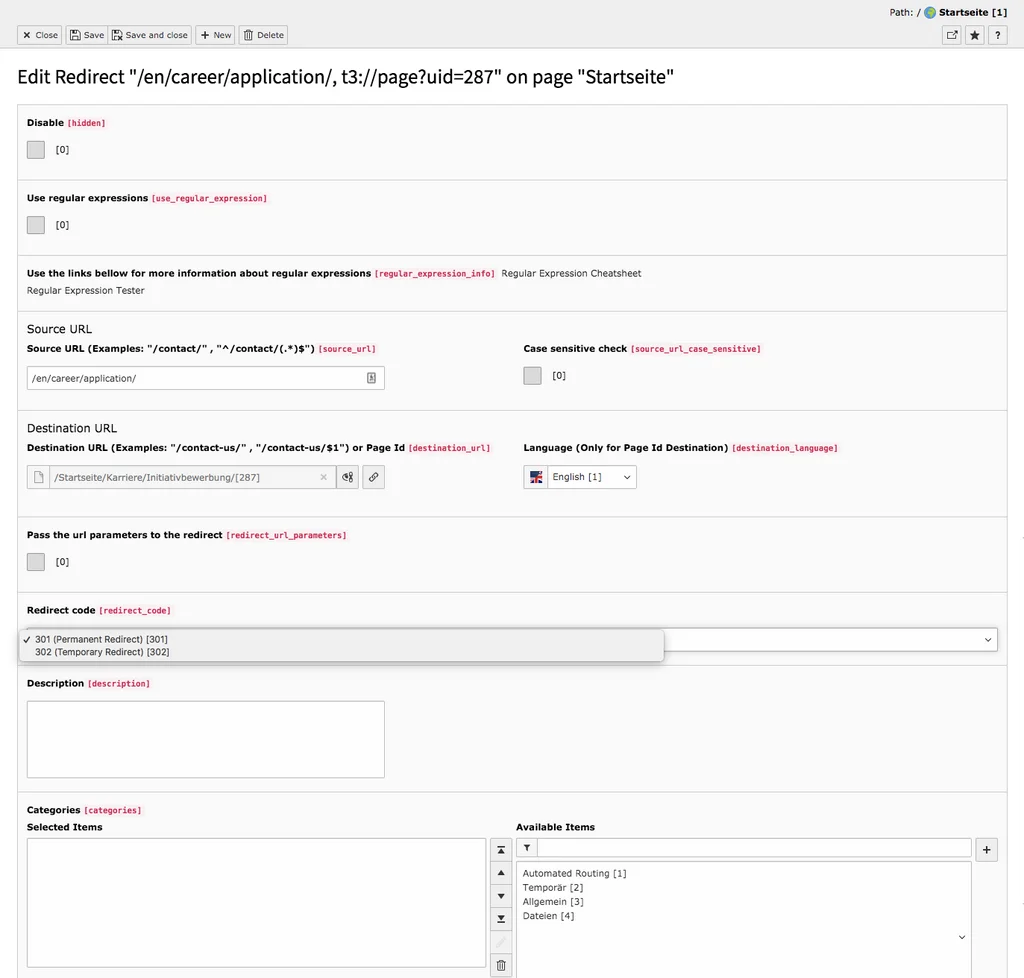Open the record selector next to Source URL
The height and width of the screenshot is (978, 1024).
point(371,377)
